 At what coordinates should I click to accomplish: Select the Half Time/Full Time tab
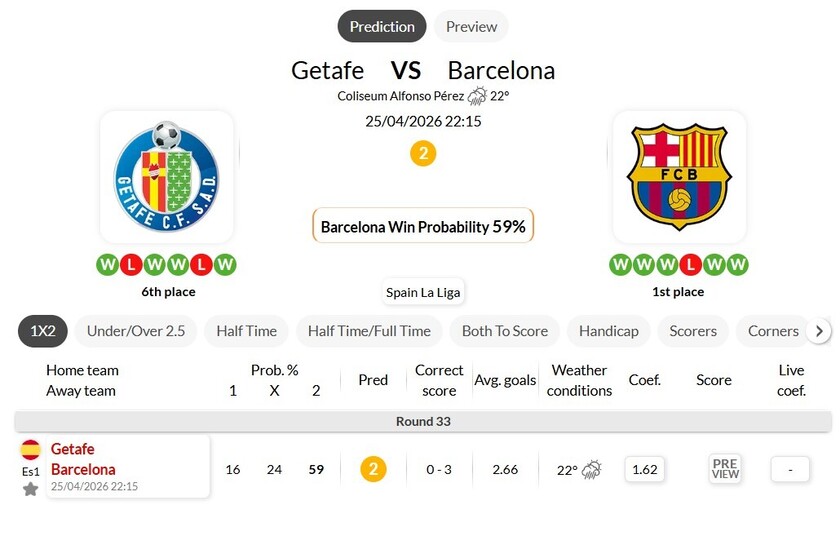tap(369, 331)
